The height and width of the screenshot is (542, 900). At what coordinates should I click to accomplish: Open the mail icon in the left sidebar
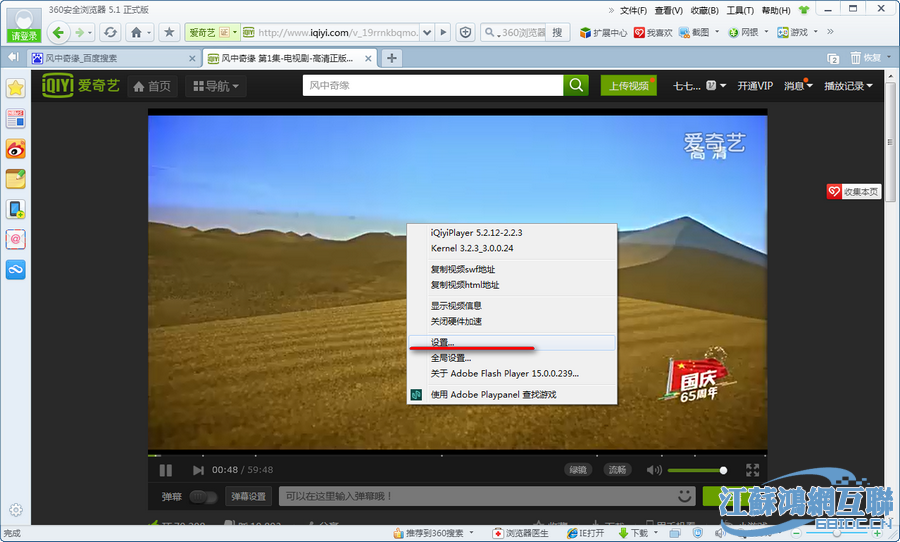15,239
